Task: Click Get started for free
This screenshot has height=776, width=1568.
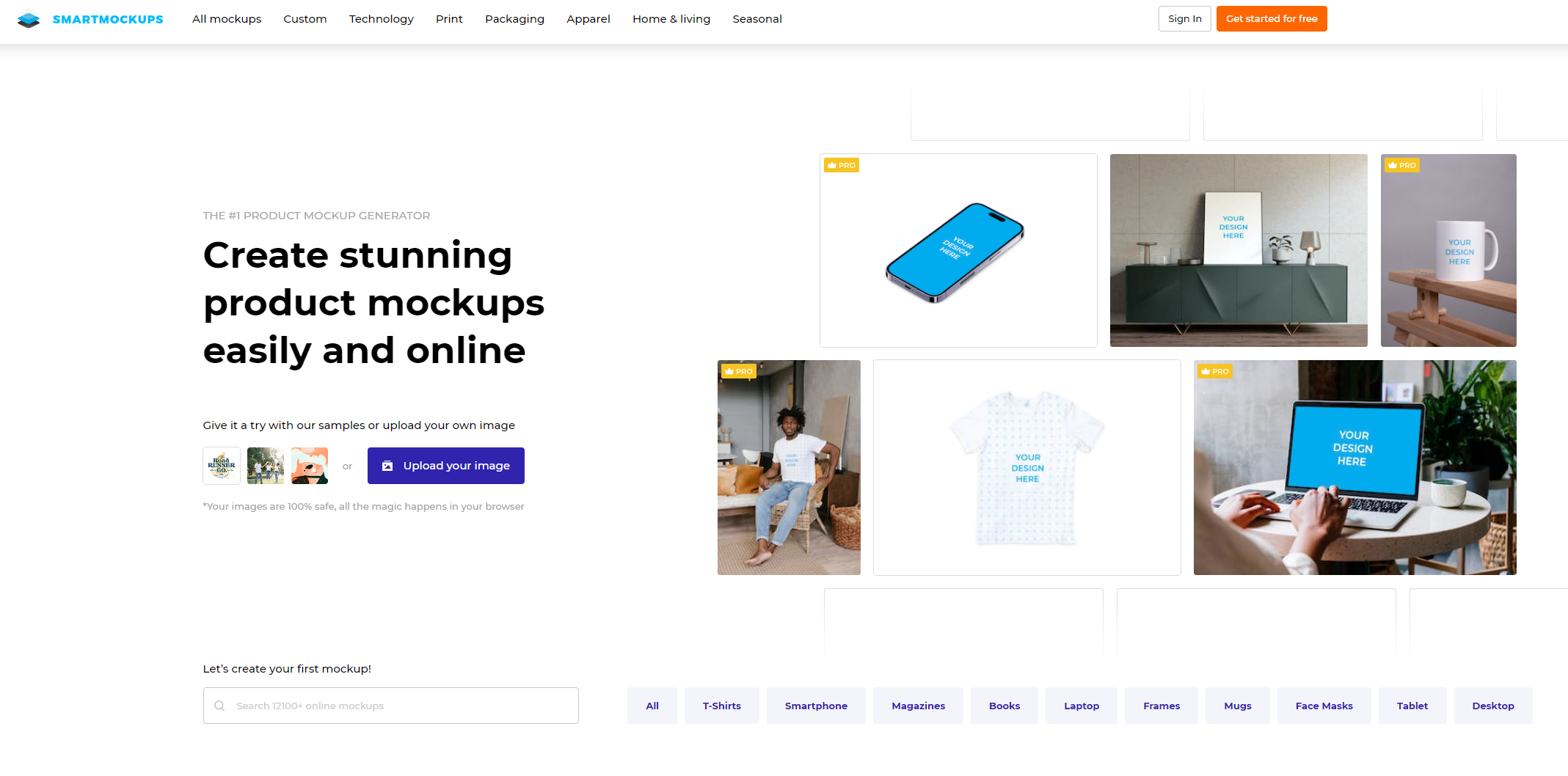Action: coord(1272,19)
